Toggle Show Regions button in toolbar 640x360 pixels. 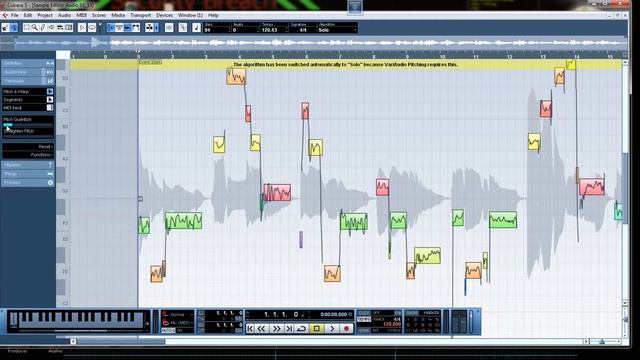pos(136,28)
